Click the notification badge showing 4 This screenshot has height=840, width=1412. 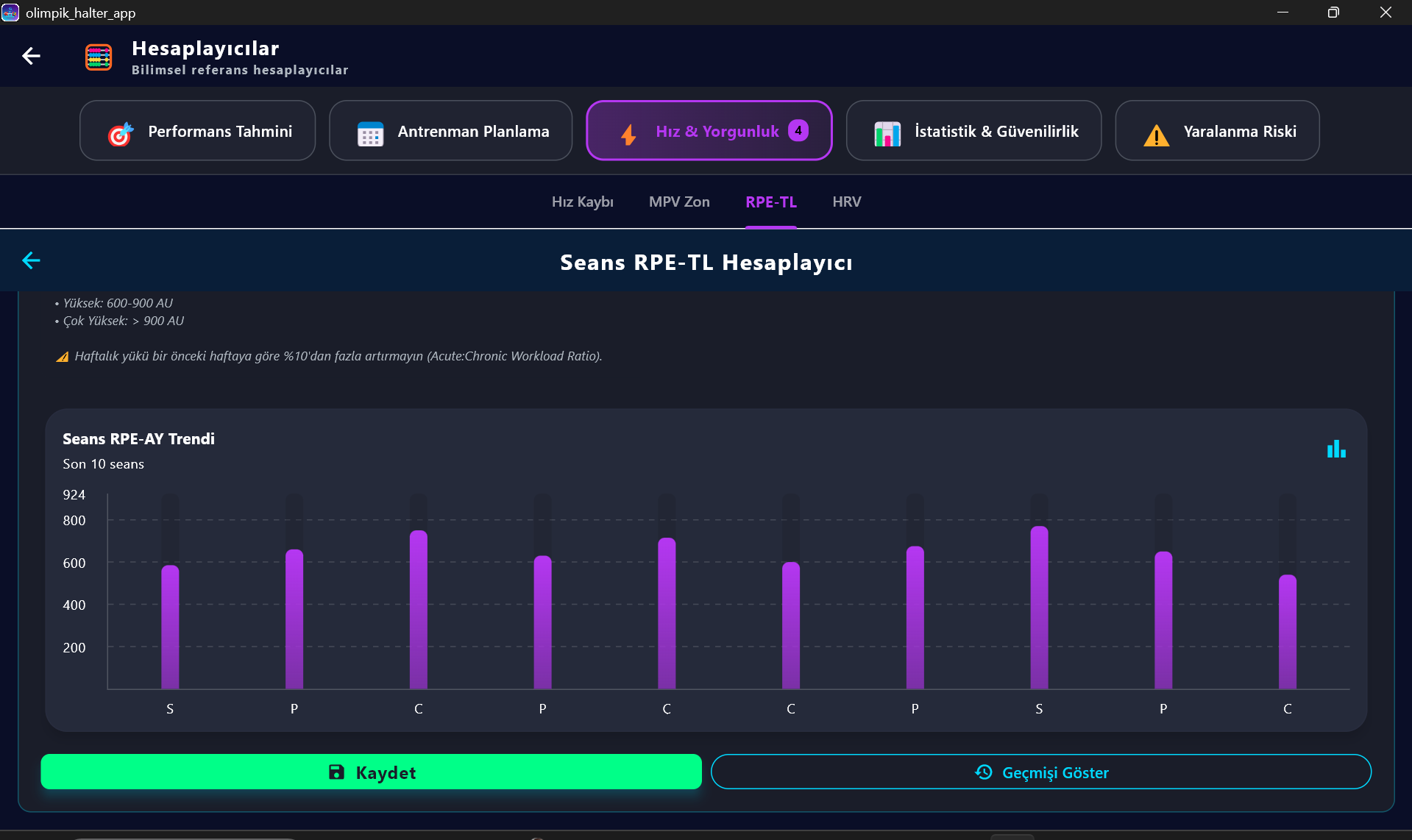tap(798, 130)
